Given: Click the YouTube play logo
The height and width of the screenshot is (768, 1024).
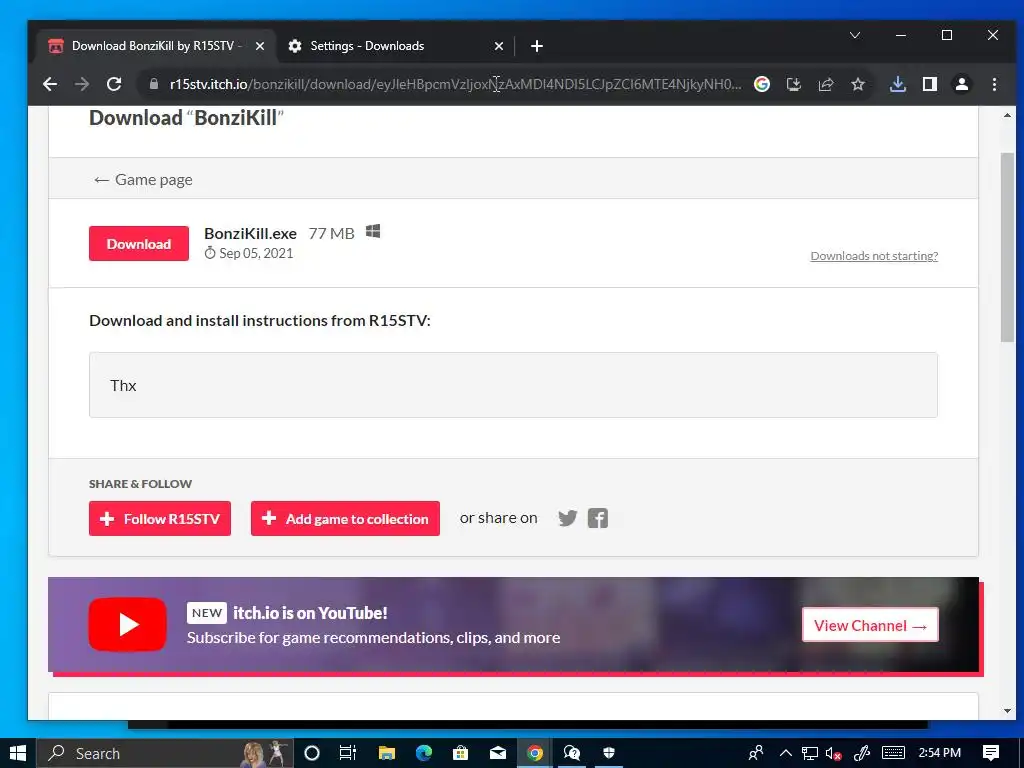Looking at the screenshot, I should [127, 624].
